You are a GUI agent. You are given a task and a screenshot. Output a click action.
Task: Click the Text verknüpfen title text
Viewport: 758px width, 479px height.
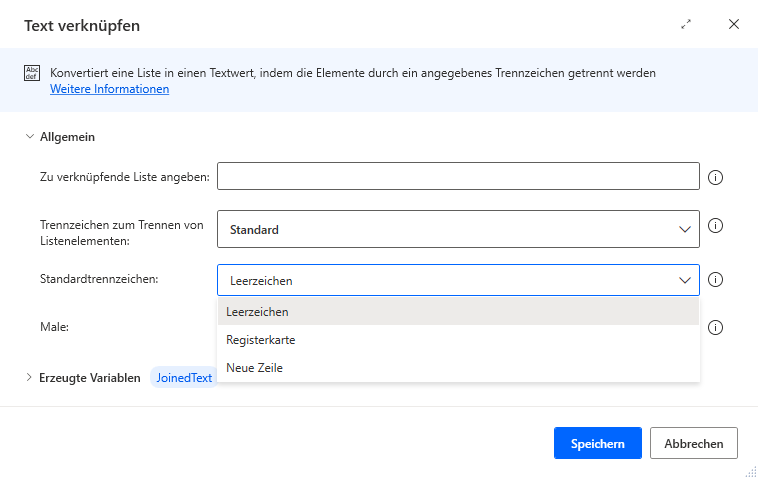[82, 25]
